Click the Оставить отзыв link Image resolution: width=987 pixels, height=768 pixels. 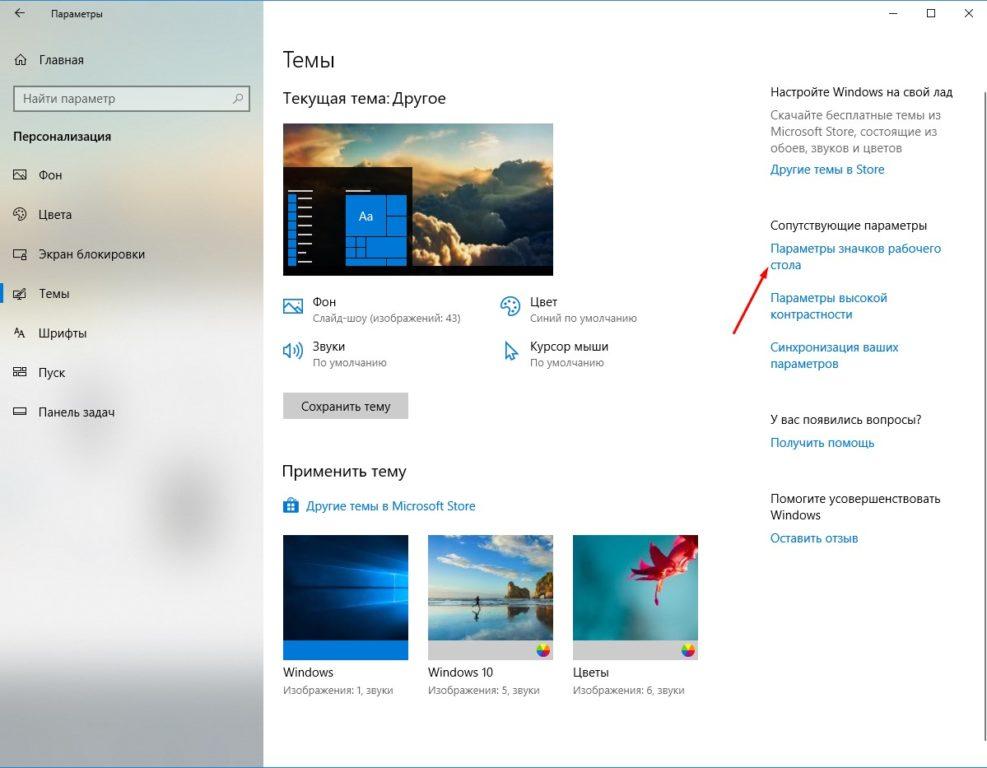click(814, 538)
